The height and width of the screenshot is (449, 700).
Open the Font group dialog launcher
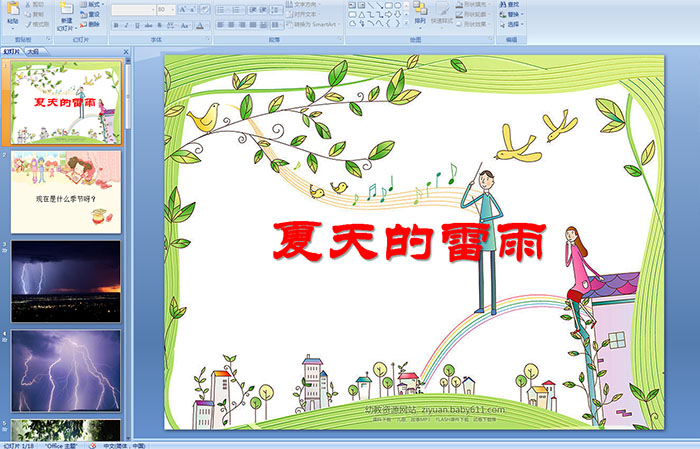[x=208, y=40]
